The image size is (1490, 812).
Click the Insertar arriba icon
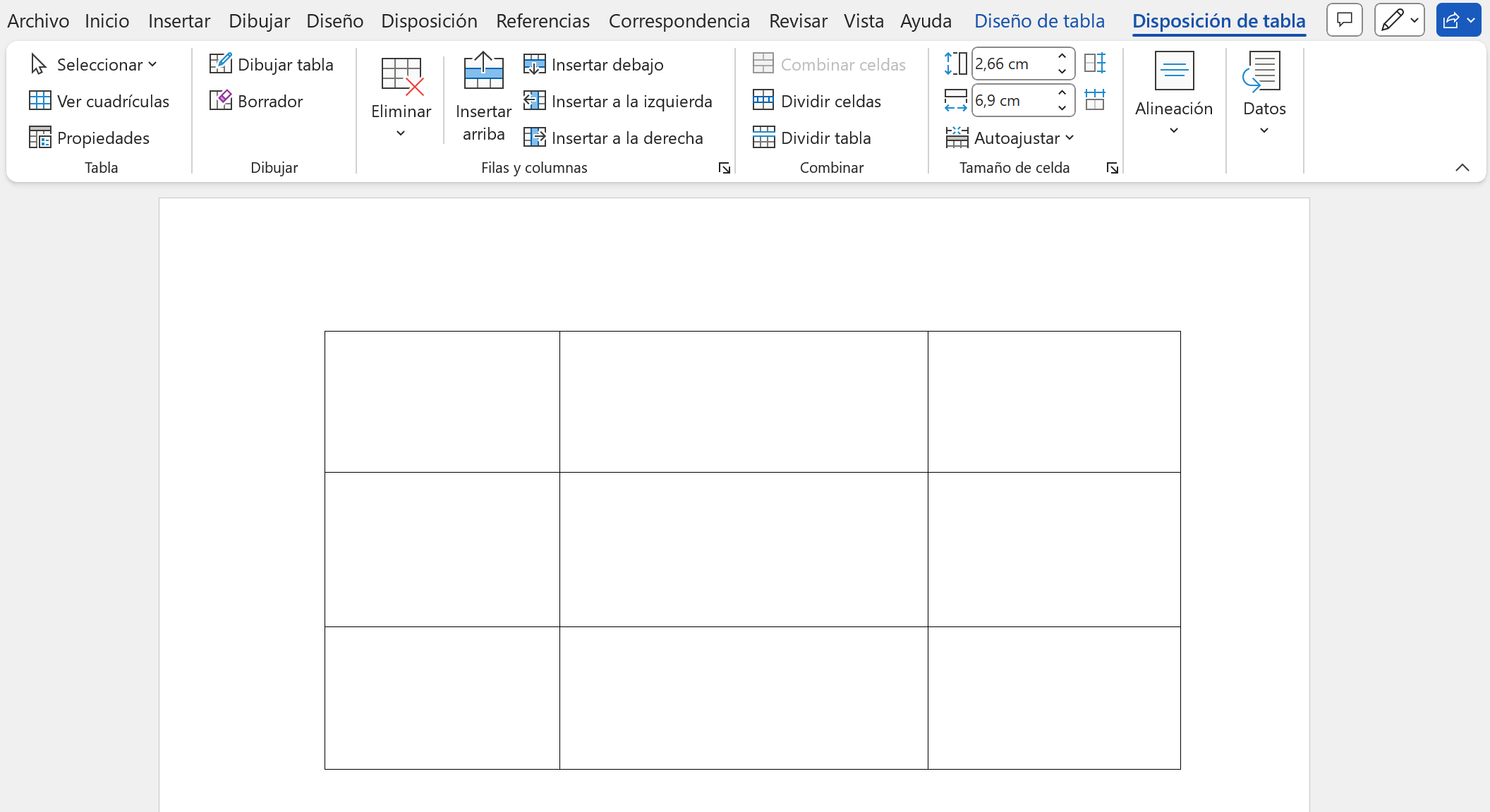pyautogui.click(x=483, y=71)
